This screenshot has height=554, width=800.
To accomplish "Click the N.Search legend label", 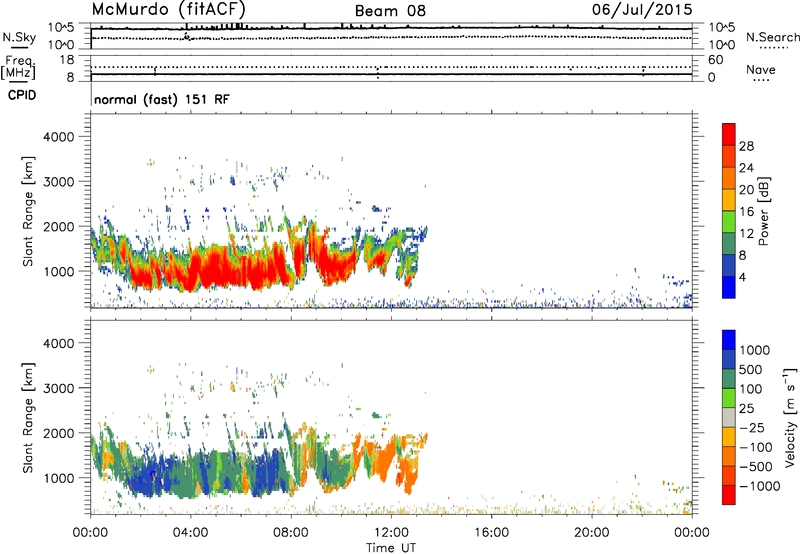I will coord(772,37).
